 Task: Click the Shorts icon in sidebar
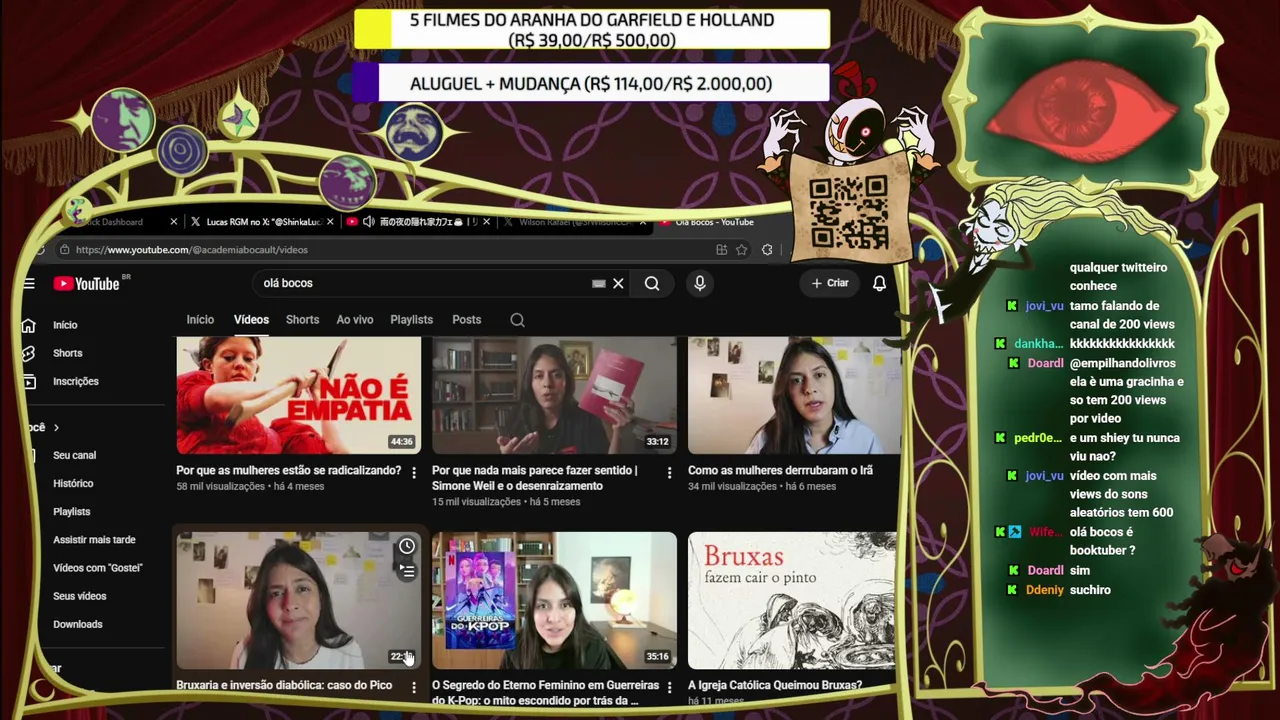[x=29, y=353]
